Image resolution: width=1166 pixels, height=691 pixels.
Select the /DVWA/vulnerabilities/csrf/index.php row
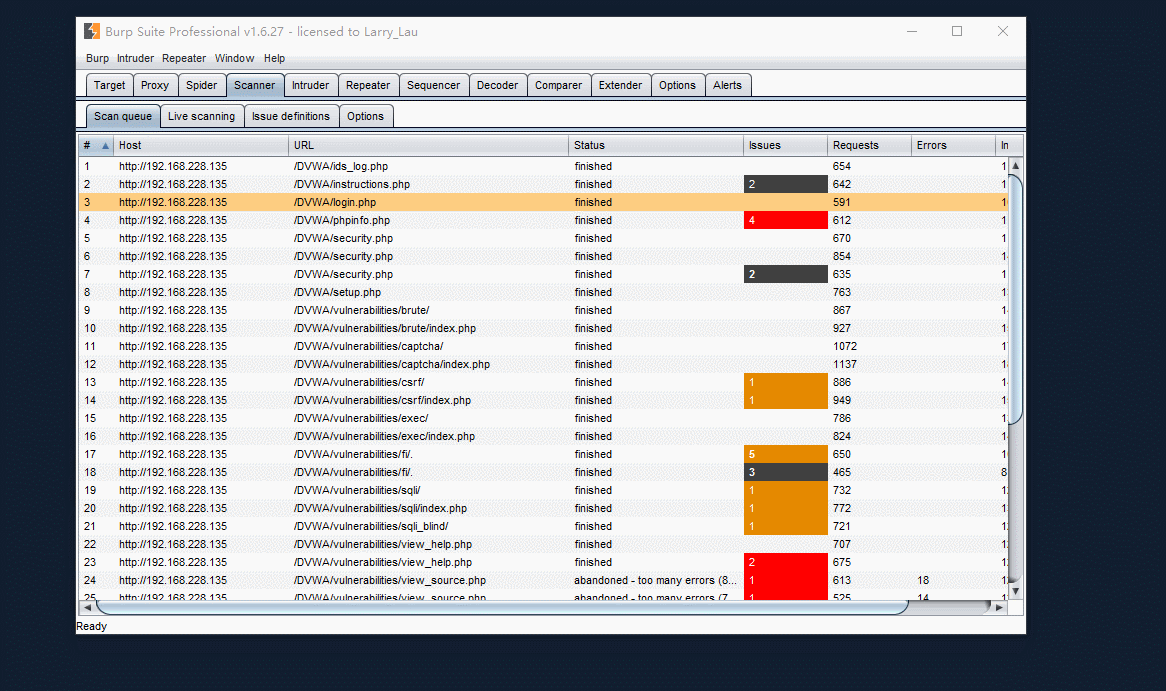pos(544,400)
